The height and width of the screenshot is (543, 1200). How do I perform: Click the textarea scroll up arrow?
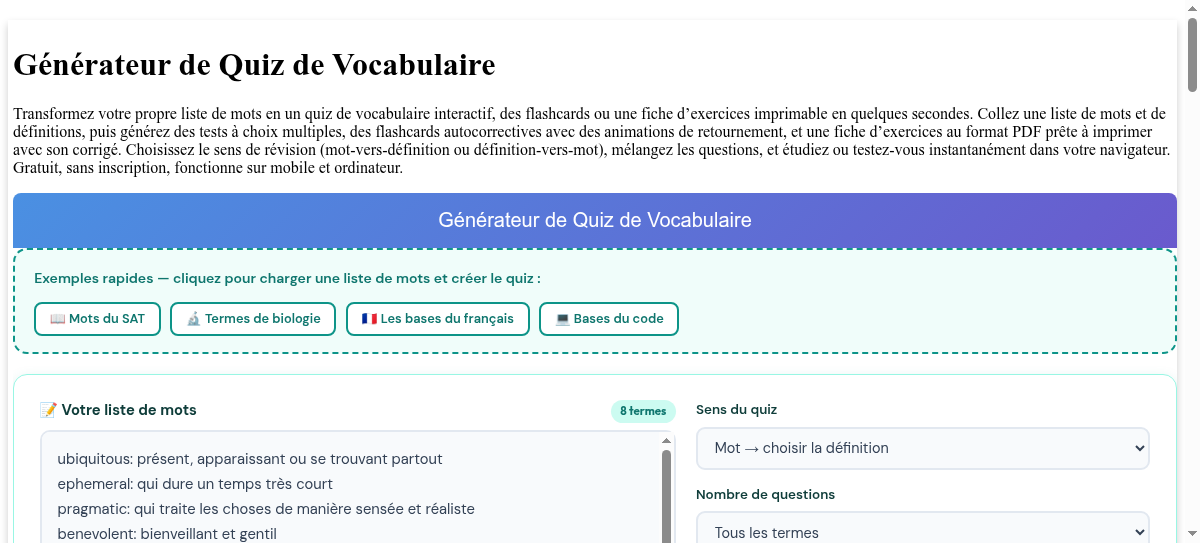(x=666, y=440)
